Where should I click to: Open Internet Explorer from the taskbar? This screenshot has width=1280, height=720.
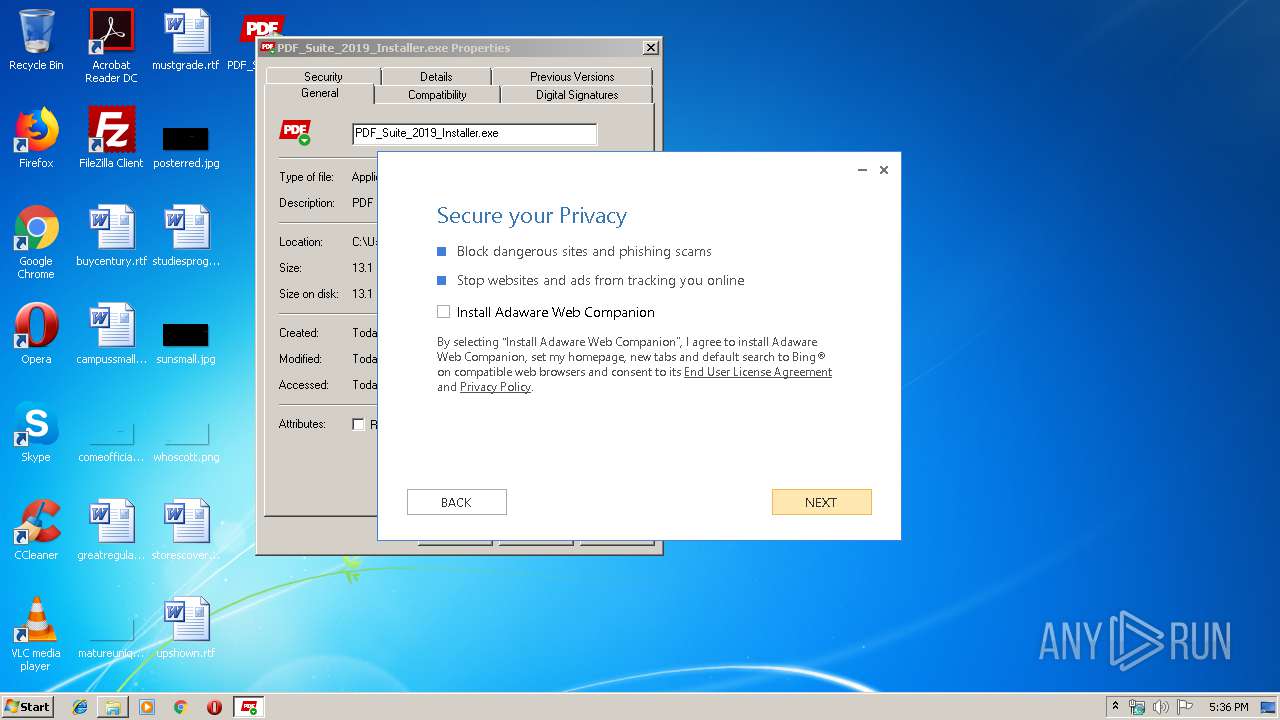pyautogui.click(x=80, y=707)
